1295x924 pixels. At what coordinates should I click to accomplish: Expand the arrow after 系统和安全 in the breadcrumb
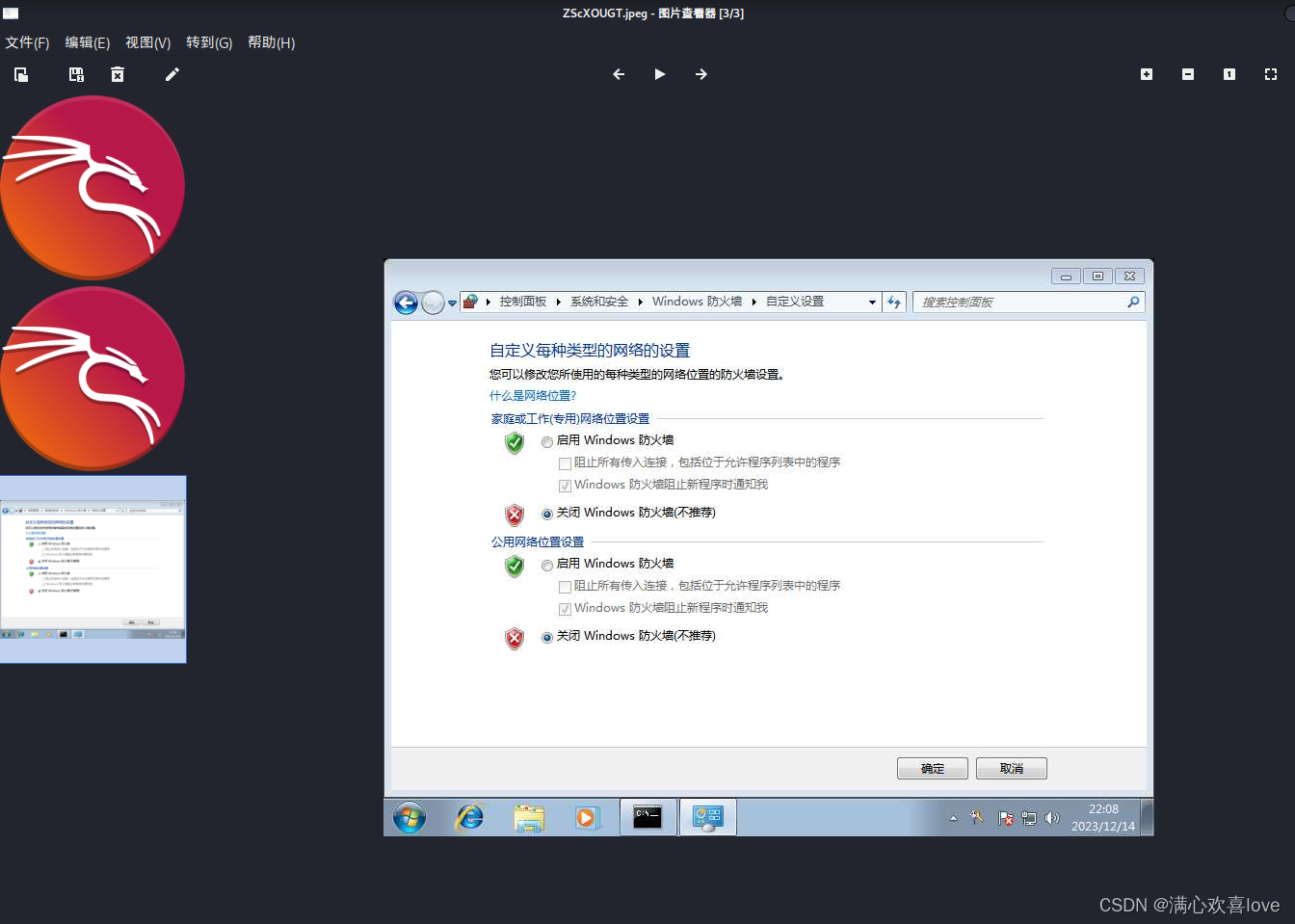click(x=640, y=302)
